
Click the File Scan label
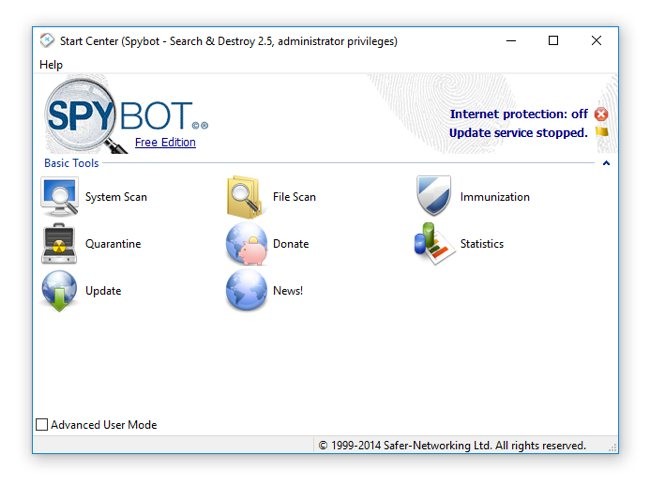(294, 197)
